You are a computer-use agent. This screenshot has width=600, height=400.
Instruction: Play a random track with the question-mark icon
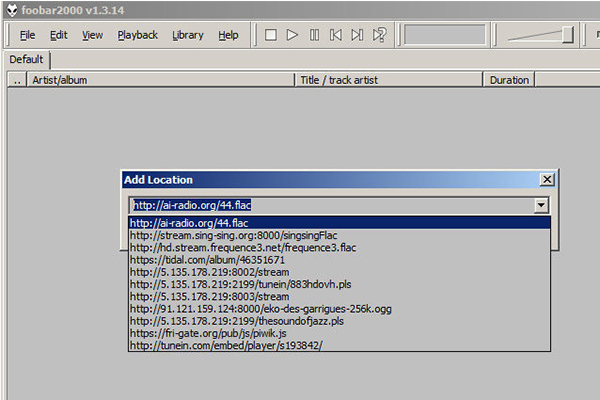click(379, 35)
